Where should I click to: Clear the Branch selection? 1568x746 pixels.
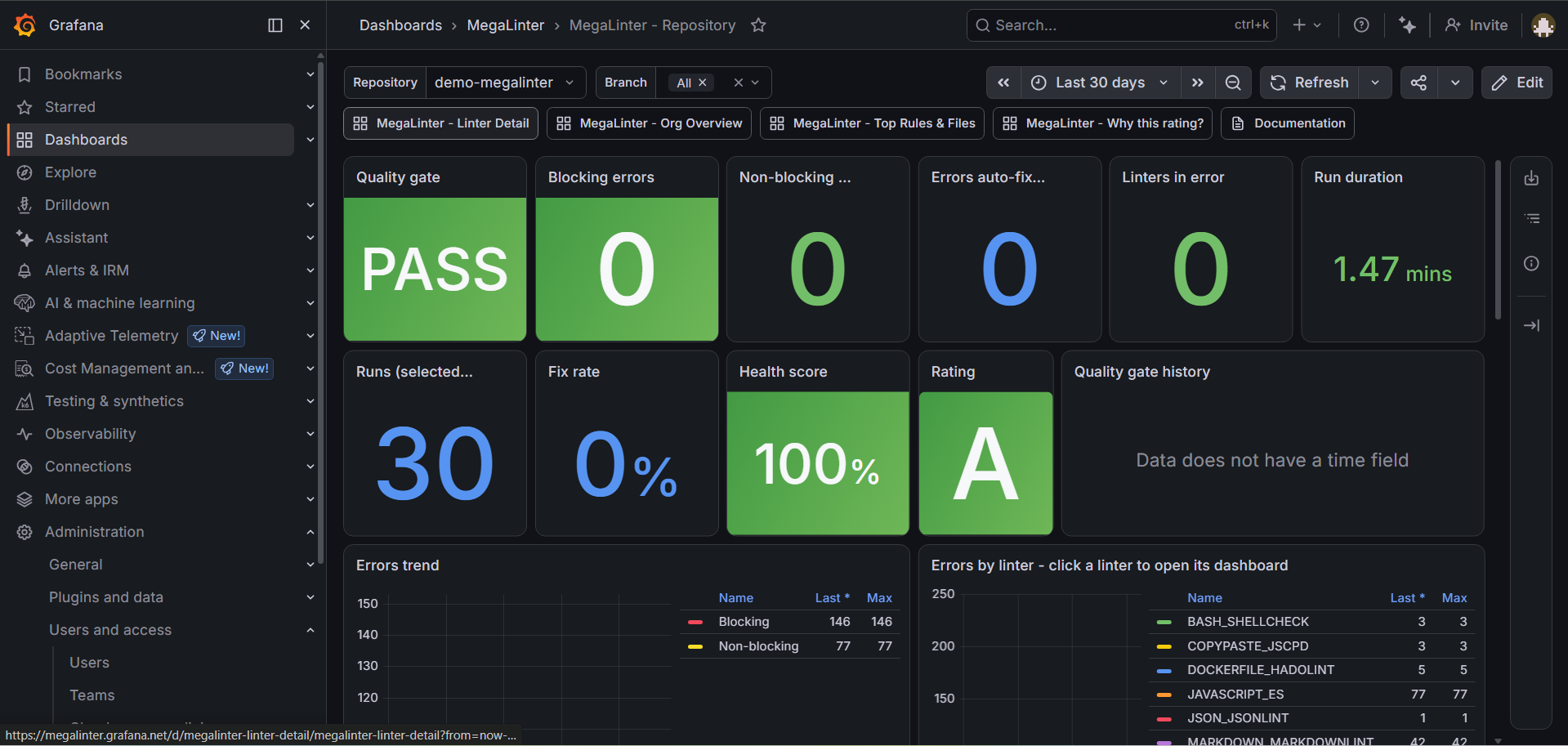pos(738,83)
